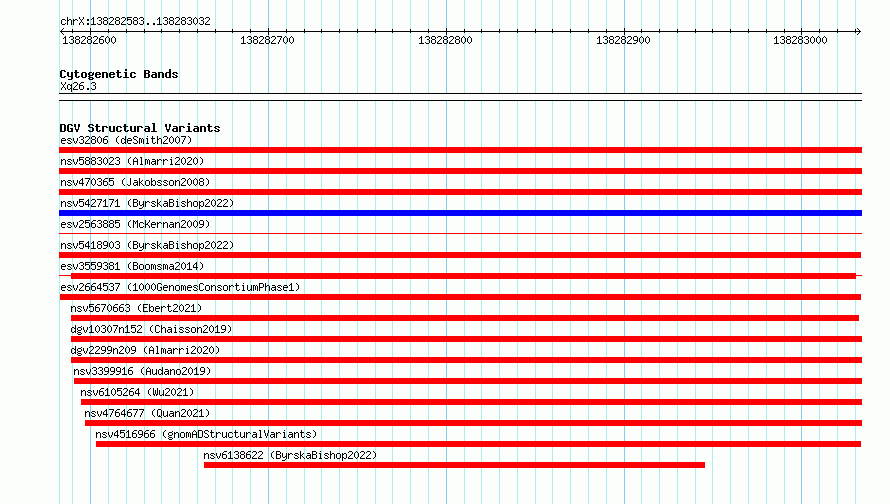The width and height of the screenshot is (890, 504).
Task: Open dgv2299n209 (Almarri2020) label
Action: tap(145, 350)
